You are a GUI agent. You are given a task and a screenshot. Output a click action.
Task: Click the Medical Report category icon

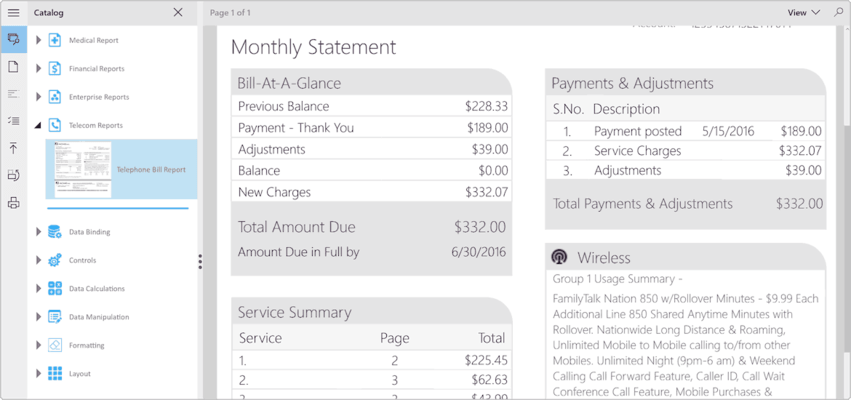click(55, 40)
